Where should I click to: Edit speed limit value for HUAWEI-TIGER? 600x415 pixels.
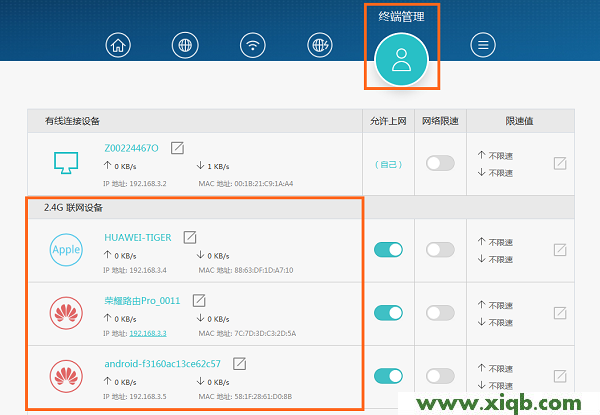click(561, 249)
